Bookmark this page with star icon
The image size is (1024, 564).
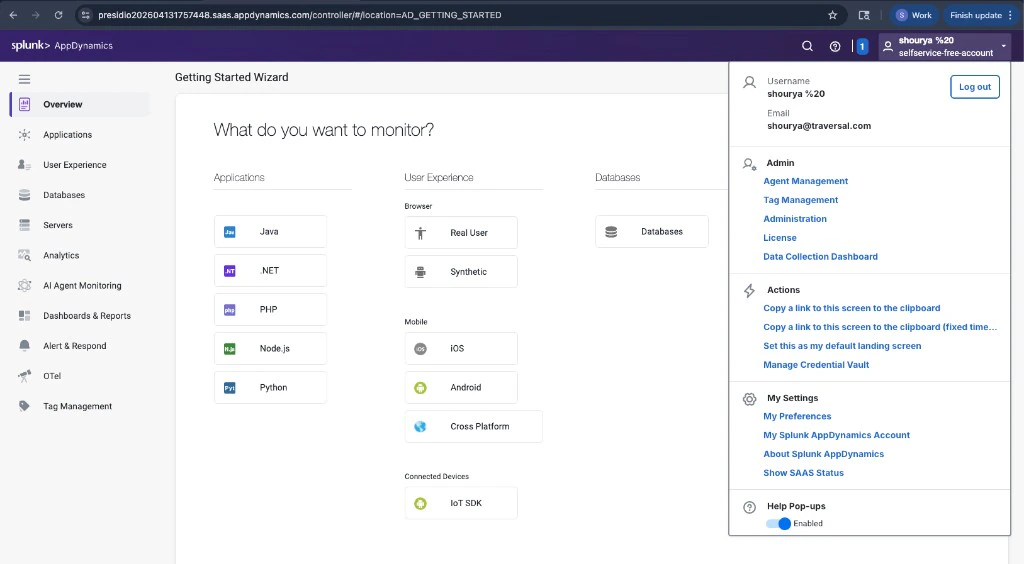[x=832, y=15]
